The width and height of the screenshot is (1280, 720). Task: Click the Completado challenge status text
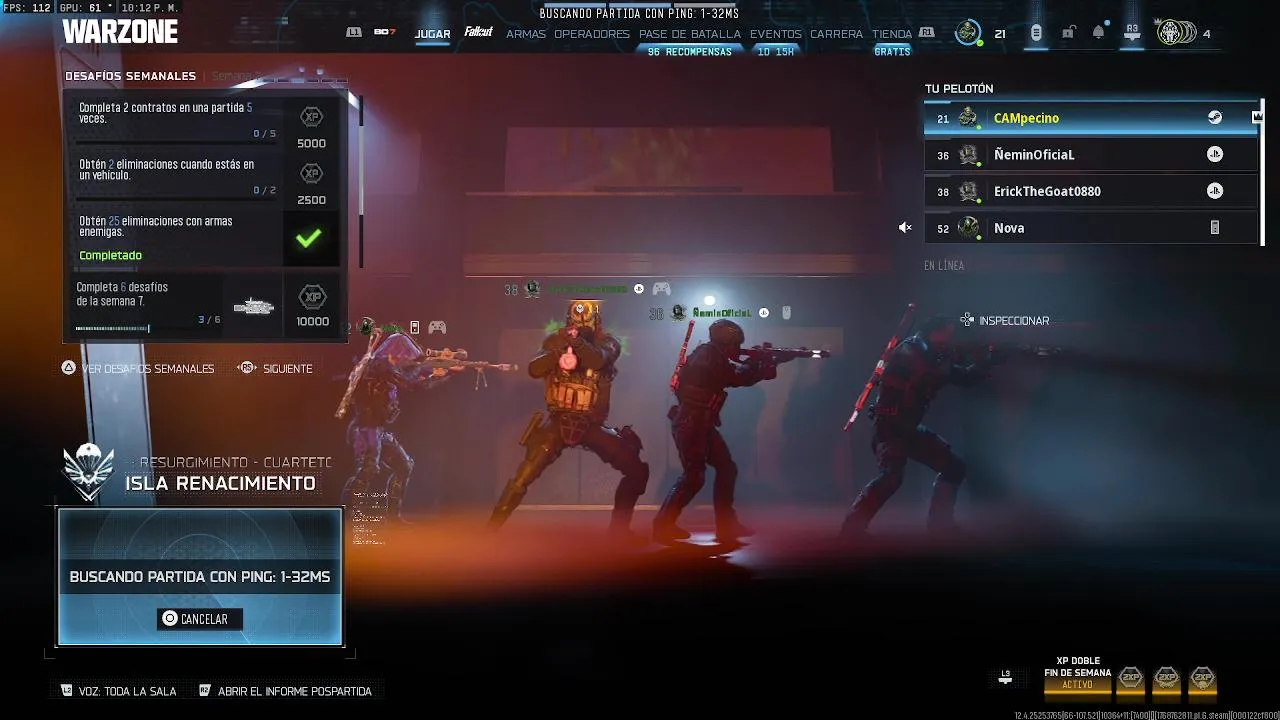pyautogui.click(x=110, y=255)
